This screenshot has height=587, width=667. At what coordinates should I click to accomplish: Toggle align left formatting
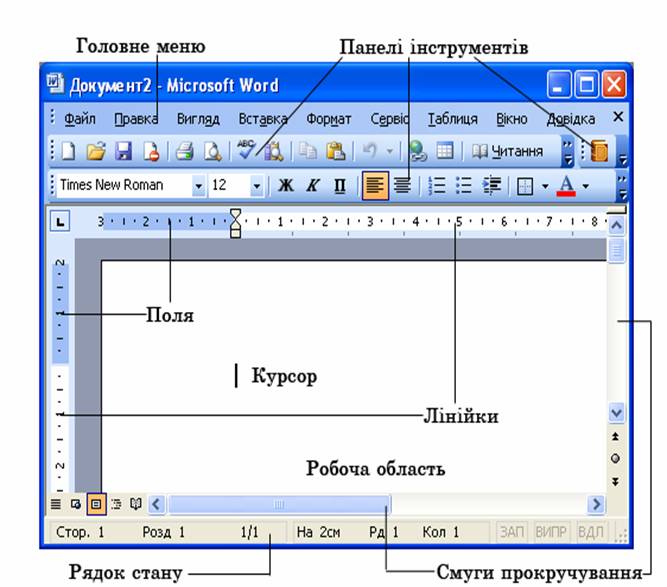(x=375, y=185)
